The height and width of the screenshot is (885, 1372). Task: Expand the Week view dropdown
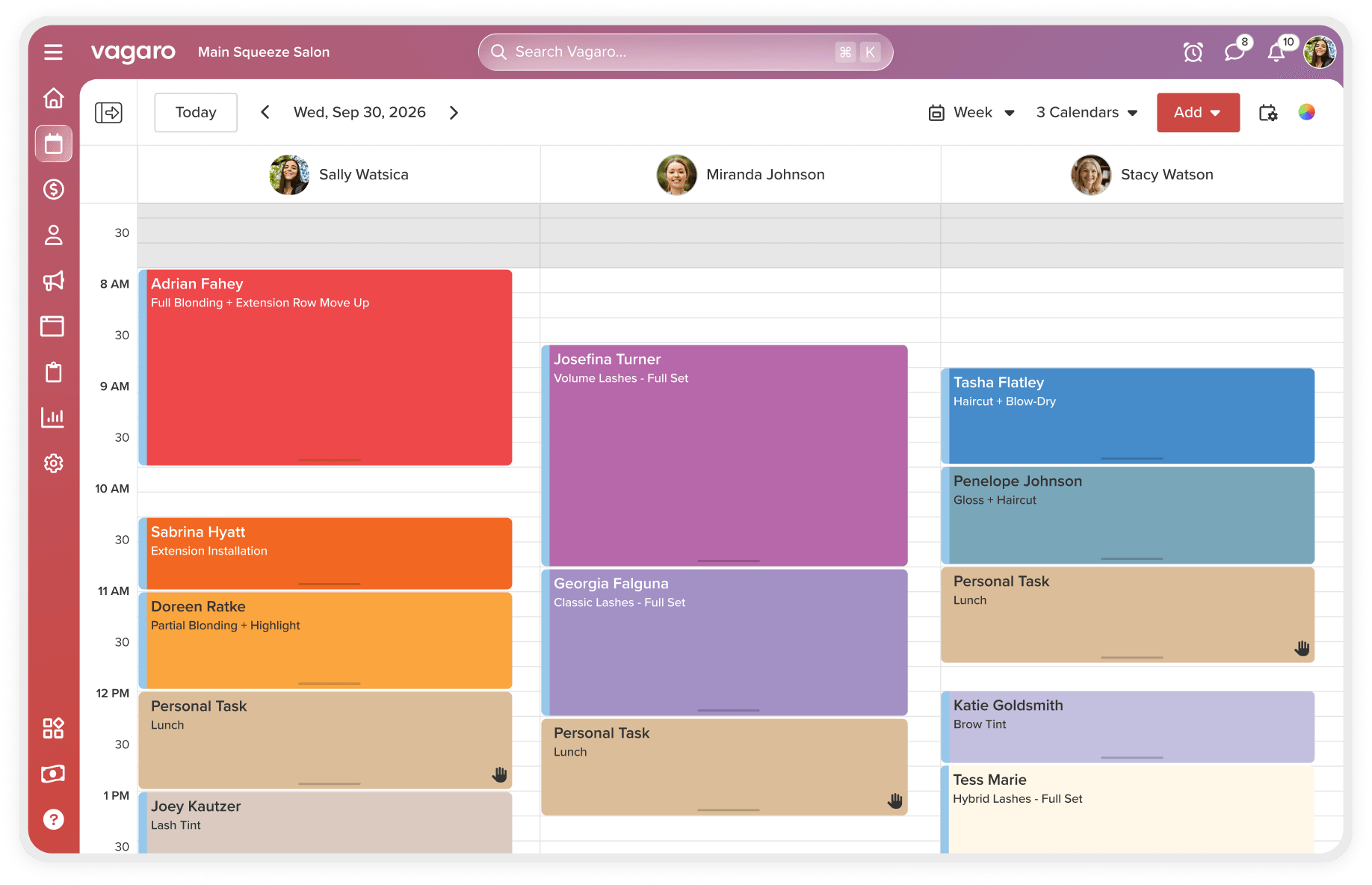[971, 113]
